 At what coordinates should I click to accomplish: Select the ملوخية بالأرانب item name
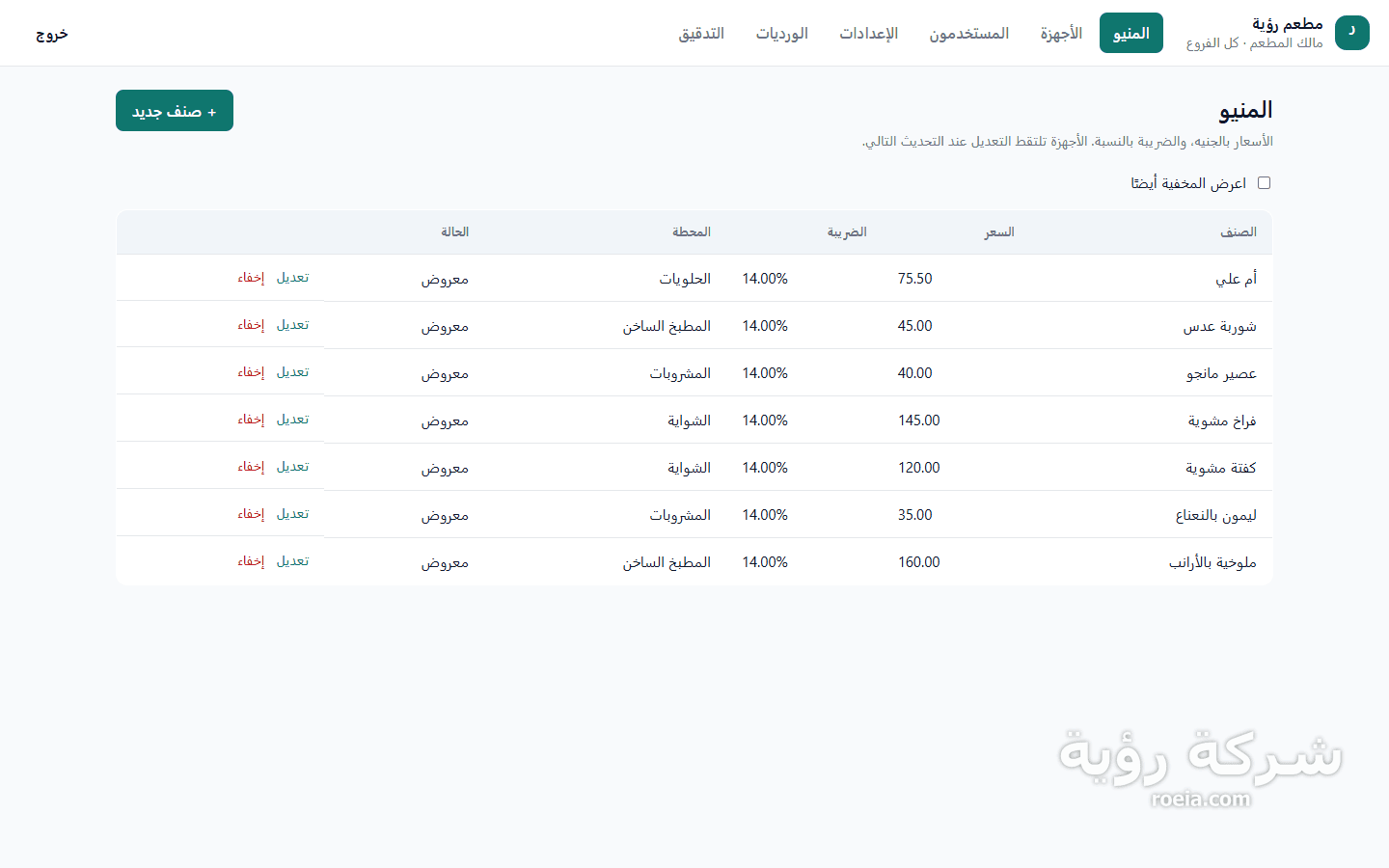1212,562
